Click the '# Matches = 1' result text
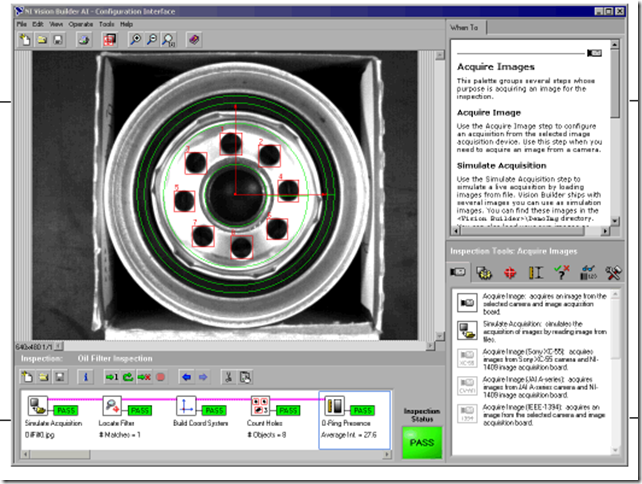Screen dimensions: 642x484 click(x=120, y=435)
